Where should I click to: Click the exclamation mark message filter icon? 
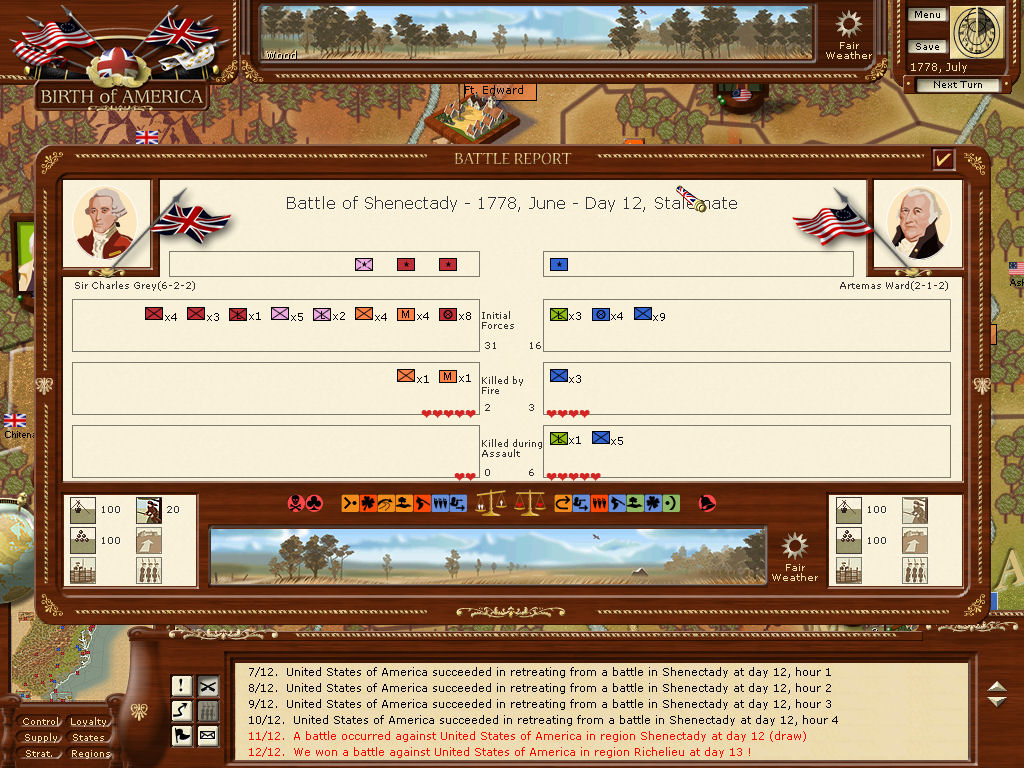point(182,686)
